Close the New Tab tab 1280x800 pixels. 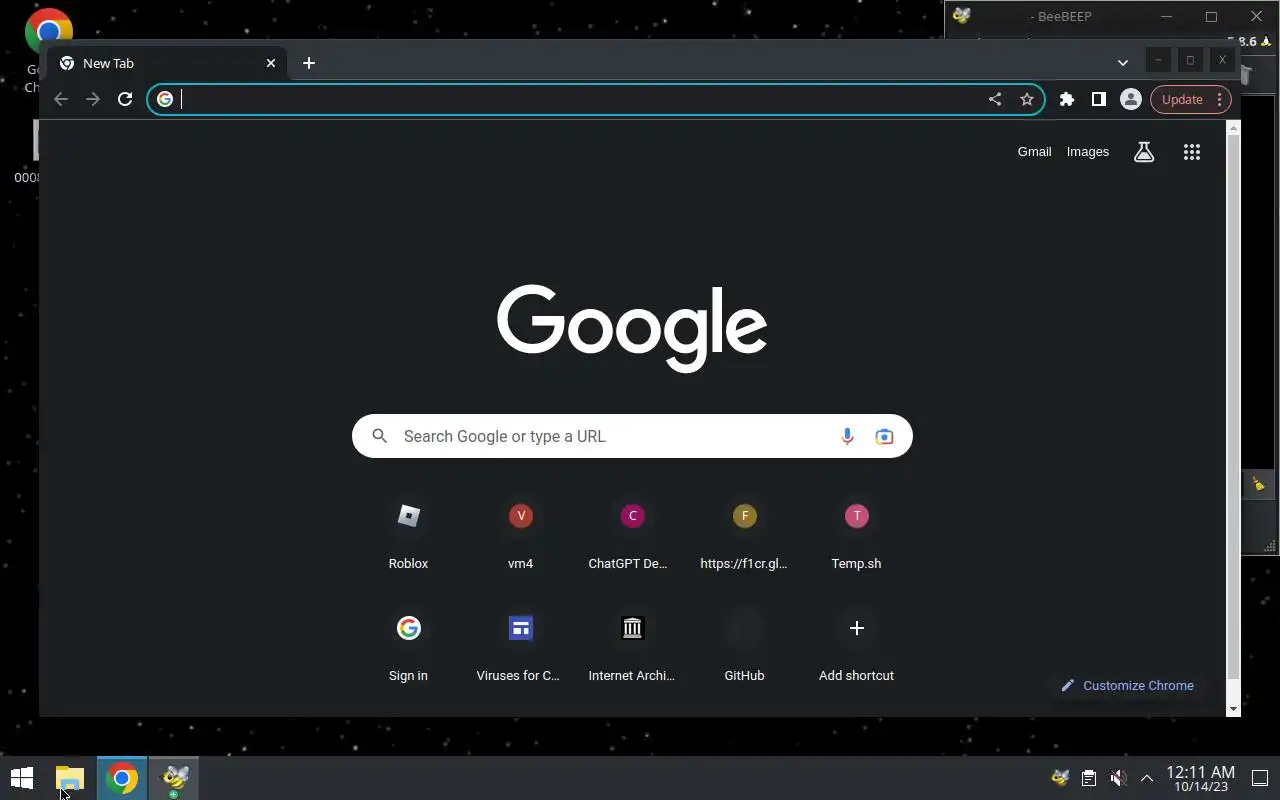click(x=271, y=63)
